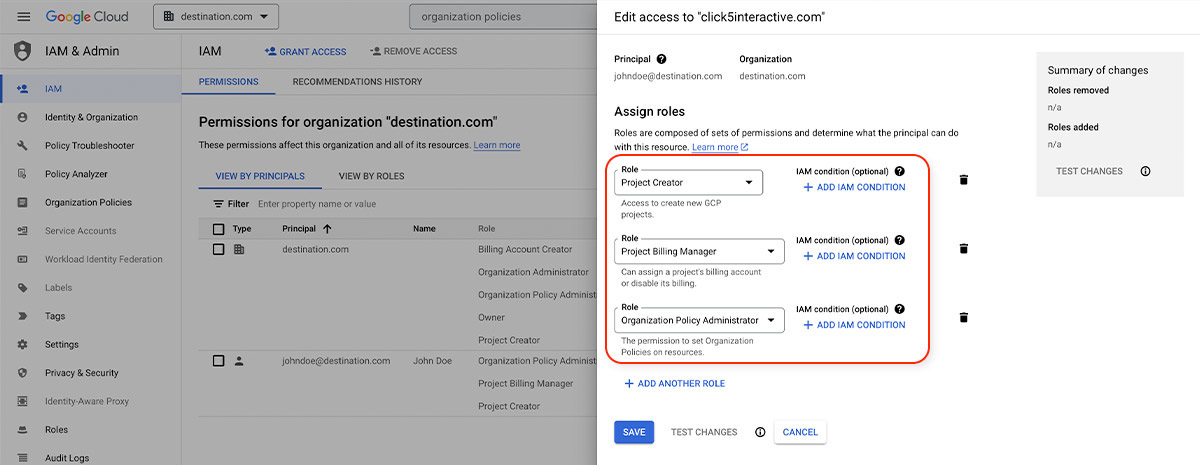Click the Settings gear icon in sidebar
1200x465 pixels.
[x=23, y=344]
